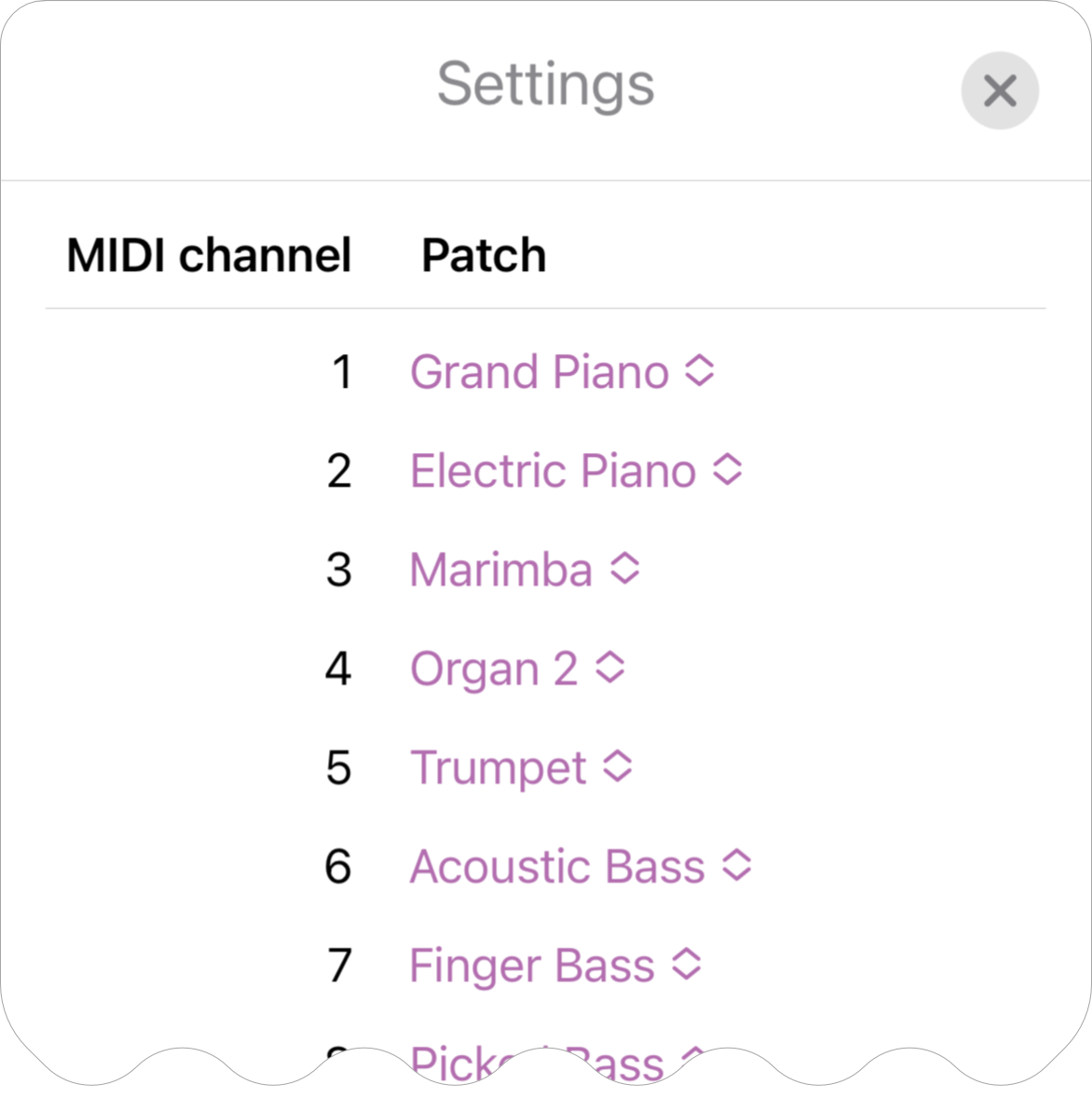Screen dimensions: 1092x1112
Task: Open the Grand Piano patch dropdown
Action: [563, 372]
